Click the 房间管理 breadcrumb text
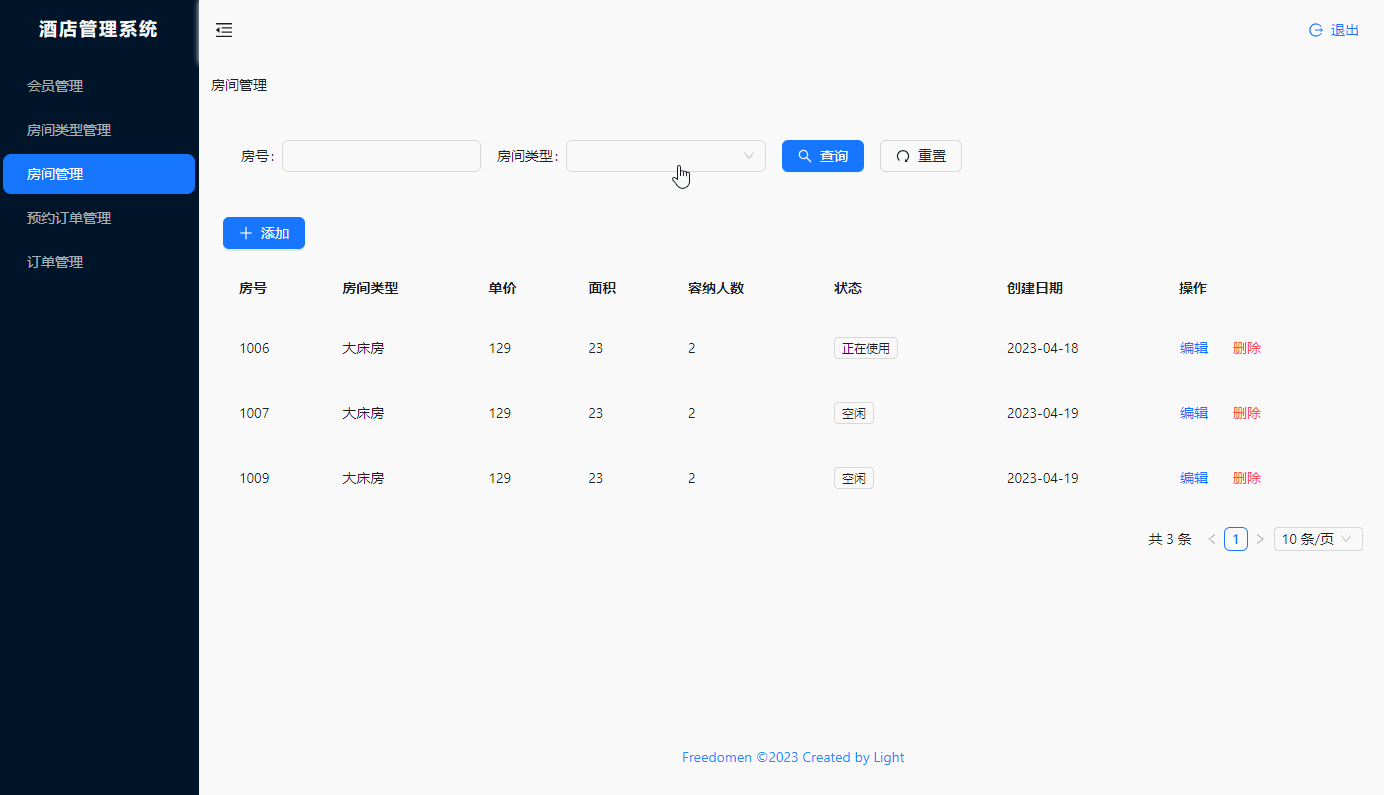 [x=239, y=86]
